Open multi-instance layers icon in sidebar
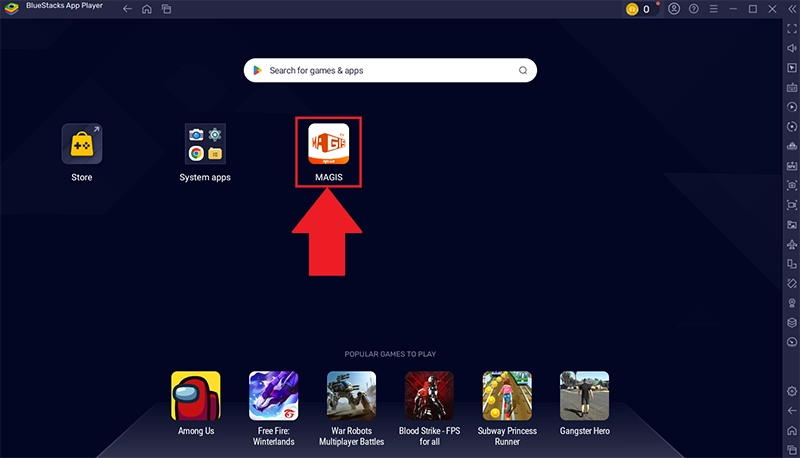 [x=792, y=322]
